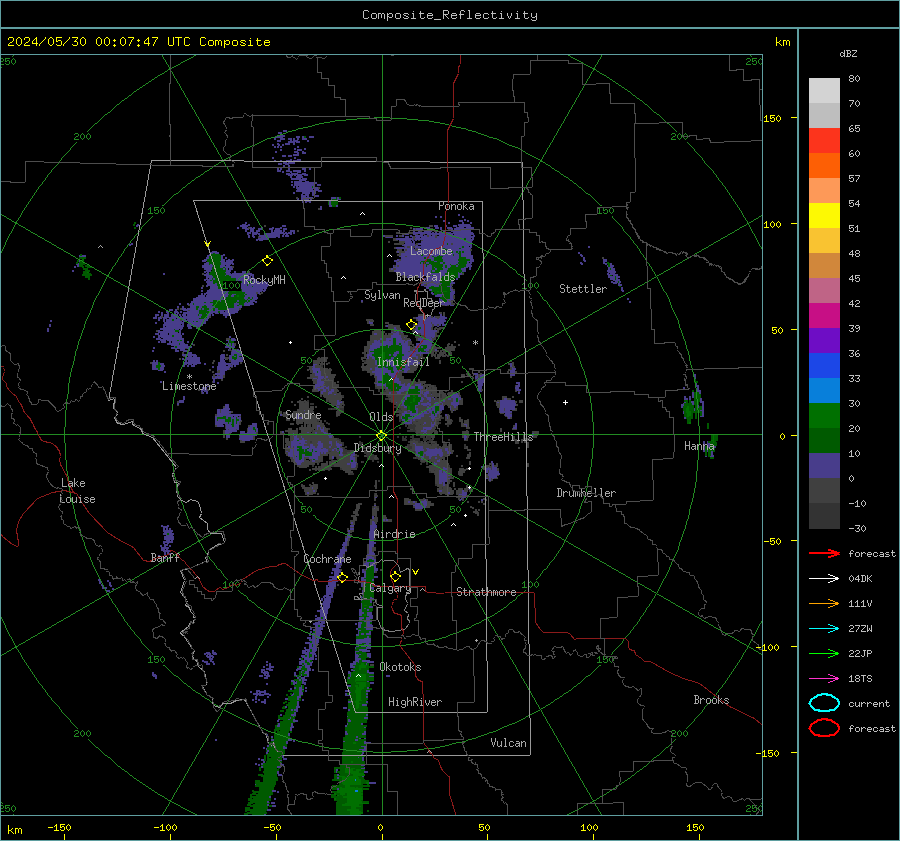Screen dimensions: 900x841
Task: Click the magenta 39 dBZ color swatch
Action: click(824, 315)
